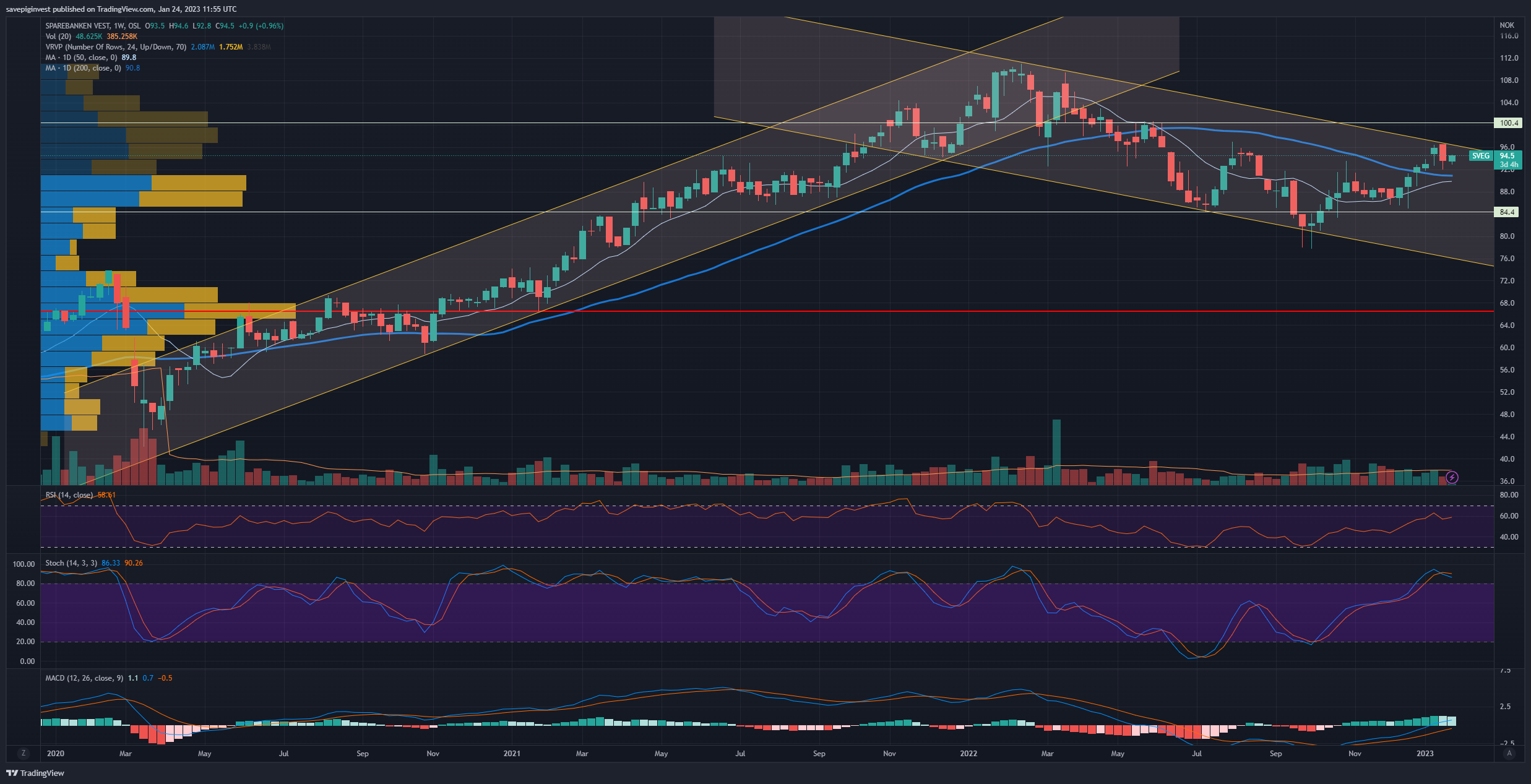Click the MA 1D 200 close legend
Viewport: 1531px width, 784px height.
[82, 68]
